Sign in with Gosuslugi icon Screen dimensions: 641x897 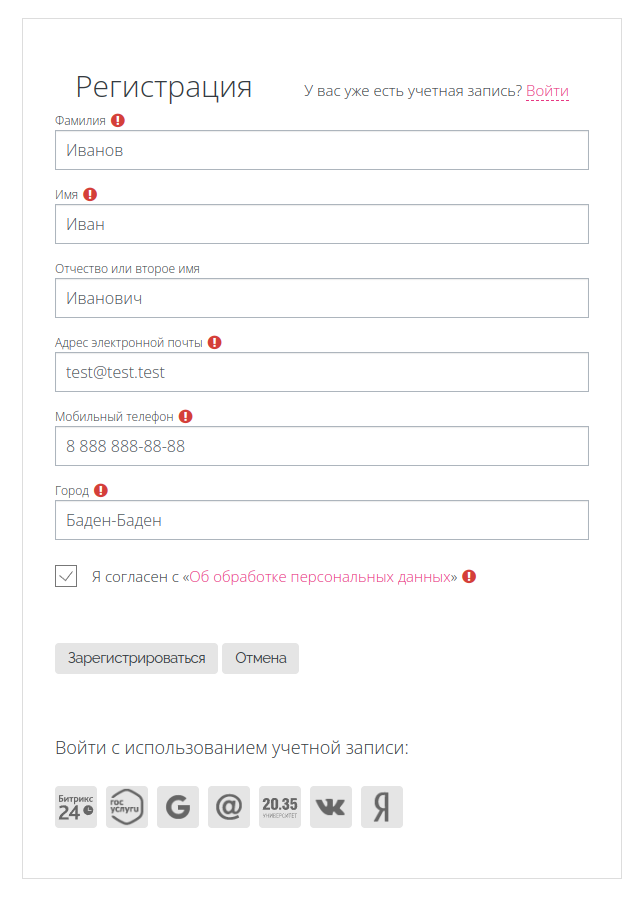click(x=127, y=807)
